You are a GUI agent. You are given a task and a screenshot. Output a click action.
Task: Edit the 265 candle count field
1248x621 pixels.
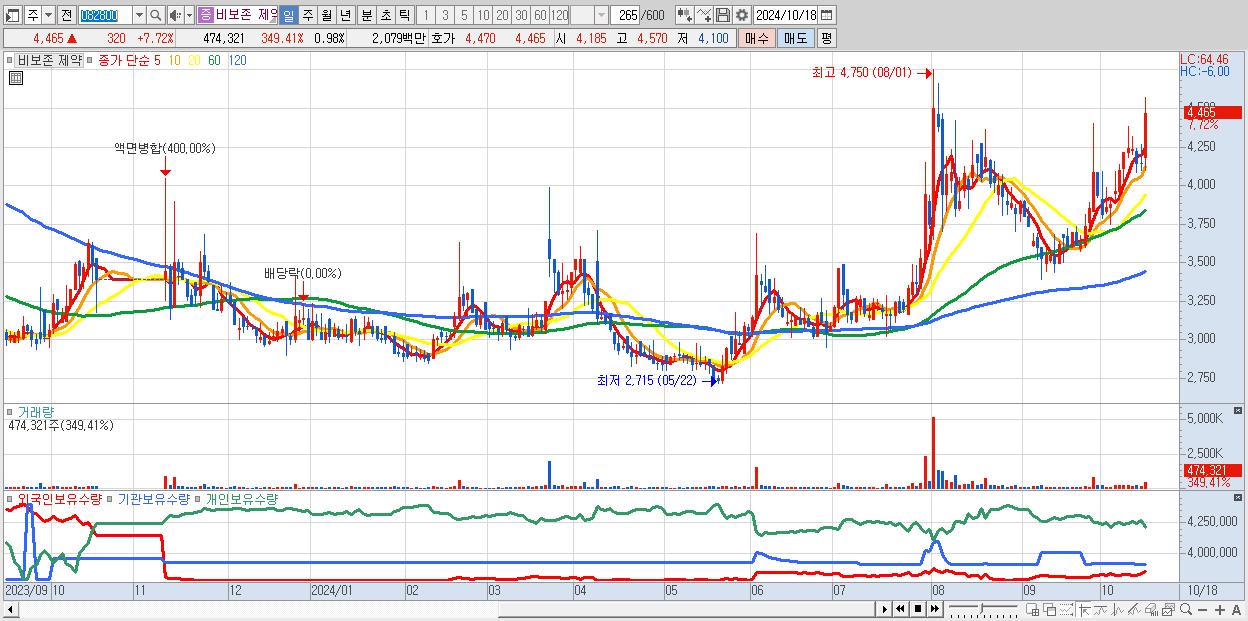click(x=626, y=15)
